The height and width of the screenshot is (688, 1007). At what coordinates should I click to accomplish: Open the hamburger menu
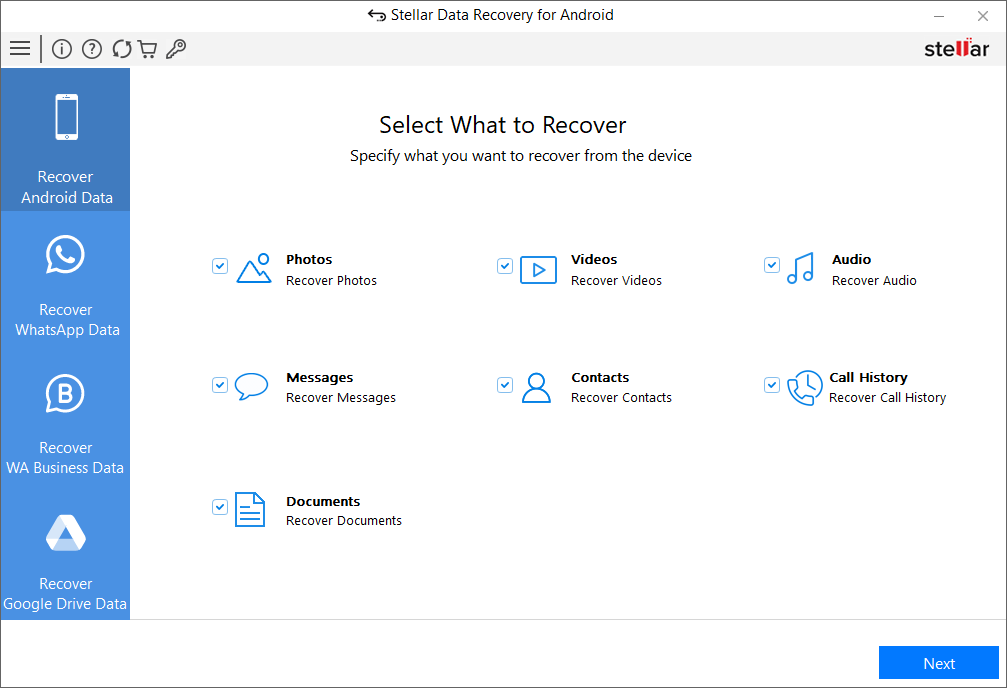[x=20, y=48]
